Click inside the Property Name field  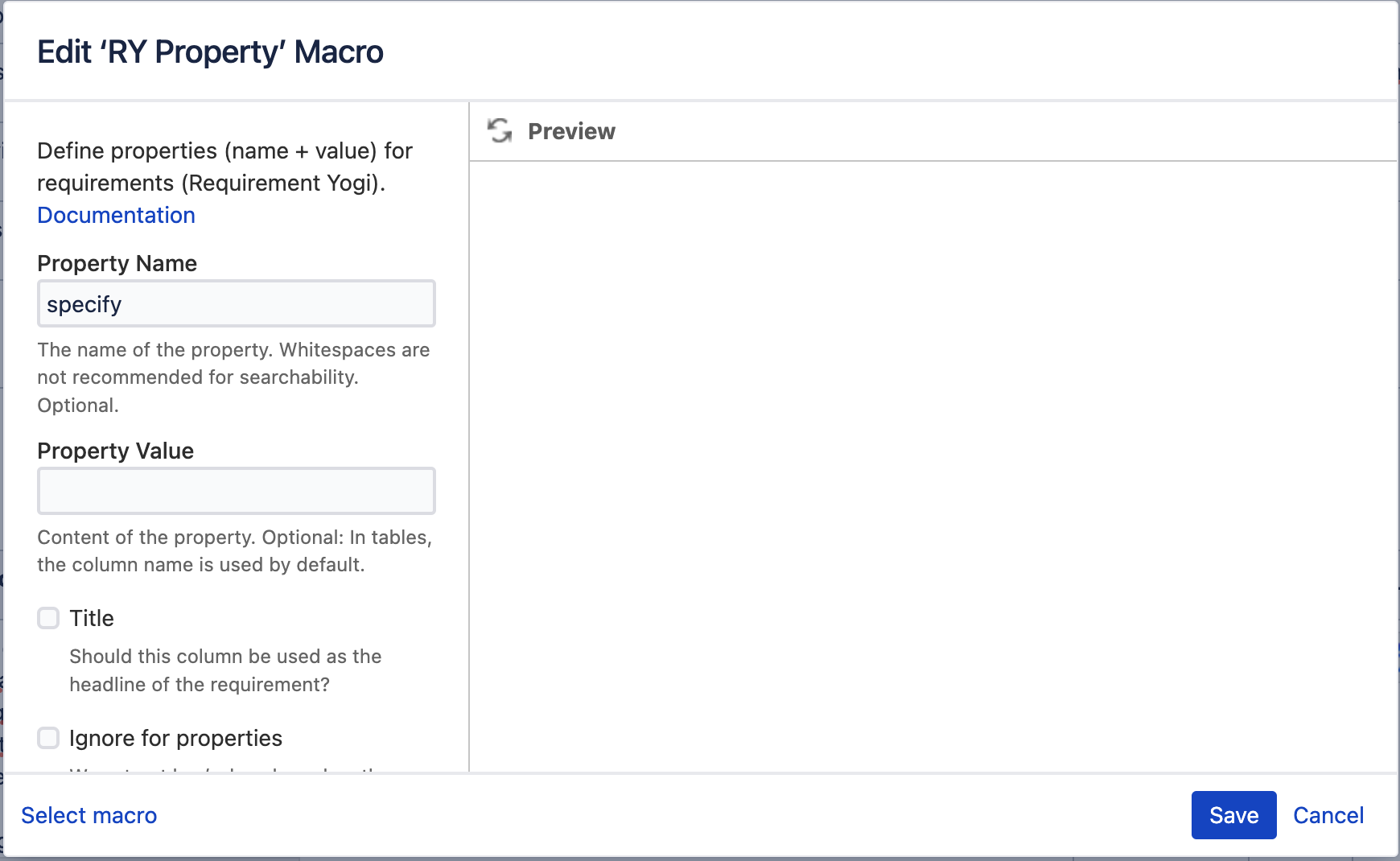[236, 303]
